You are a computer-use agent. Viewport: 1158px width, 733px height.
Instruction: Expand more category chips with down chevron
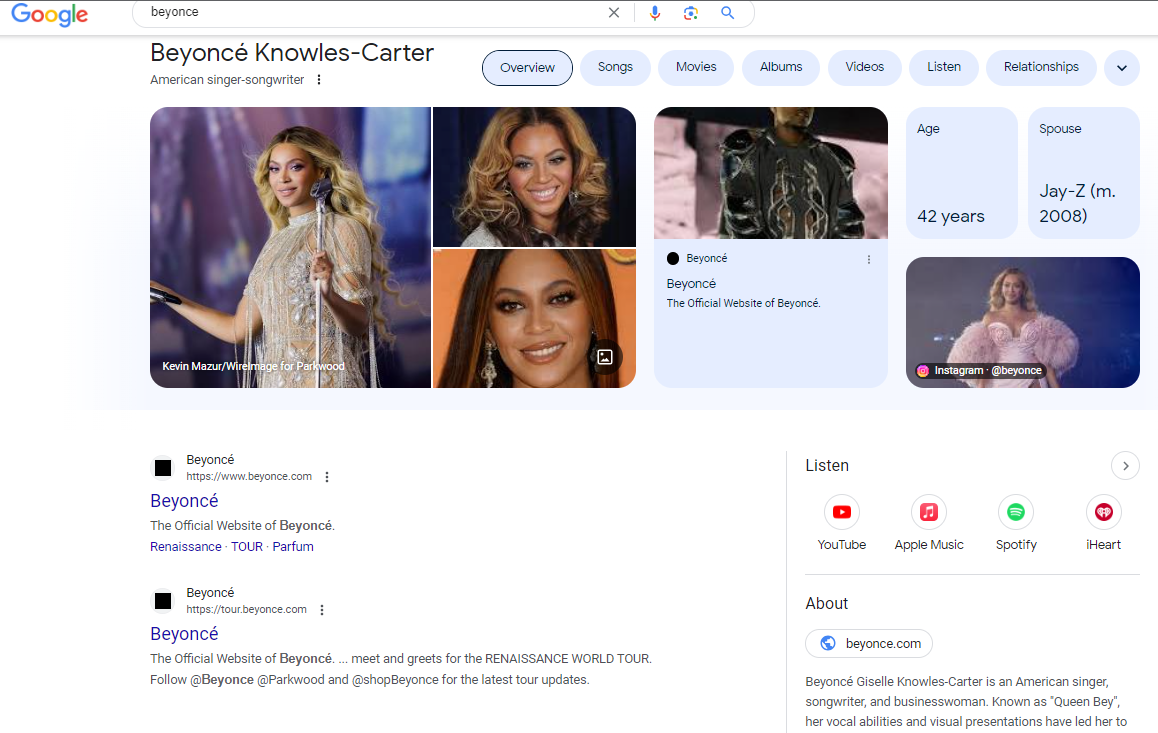point(1122,68)
